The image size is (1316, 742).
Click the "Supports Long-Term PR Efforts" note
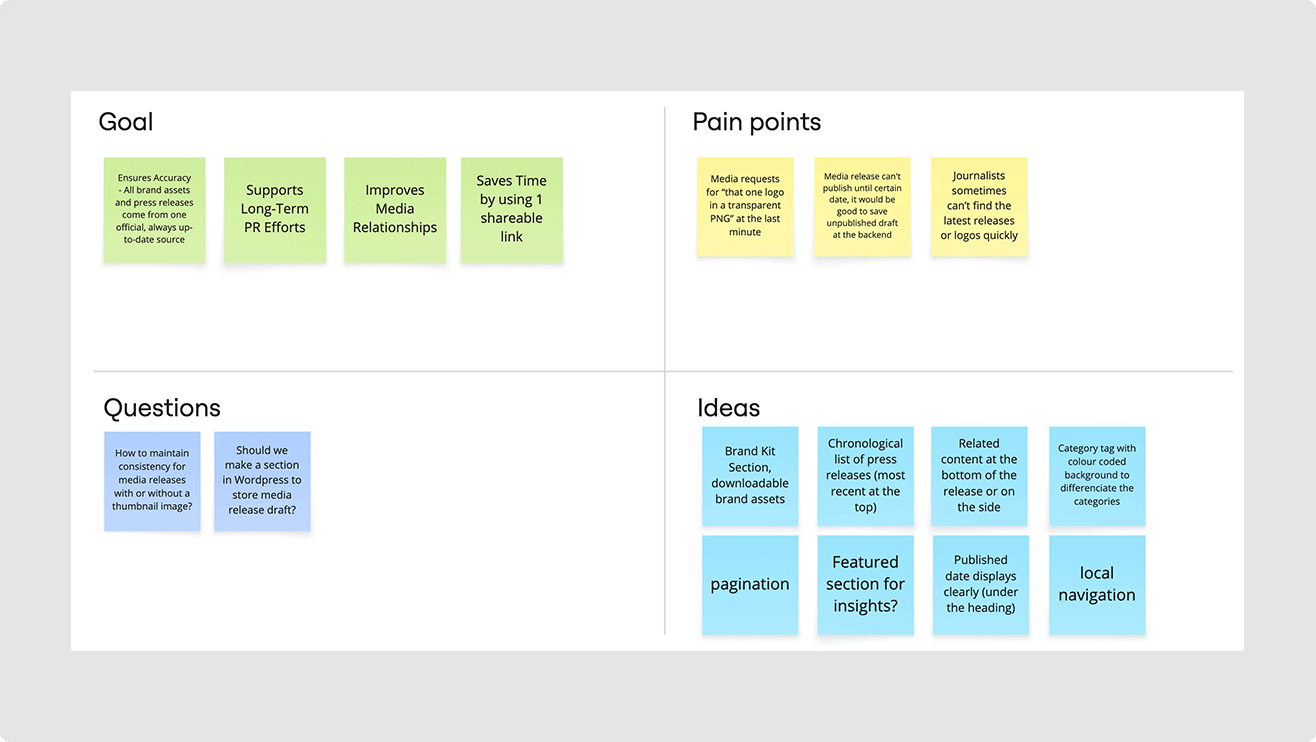(x=274, y=209)
